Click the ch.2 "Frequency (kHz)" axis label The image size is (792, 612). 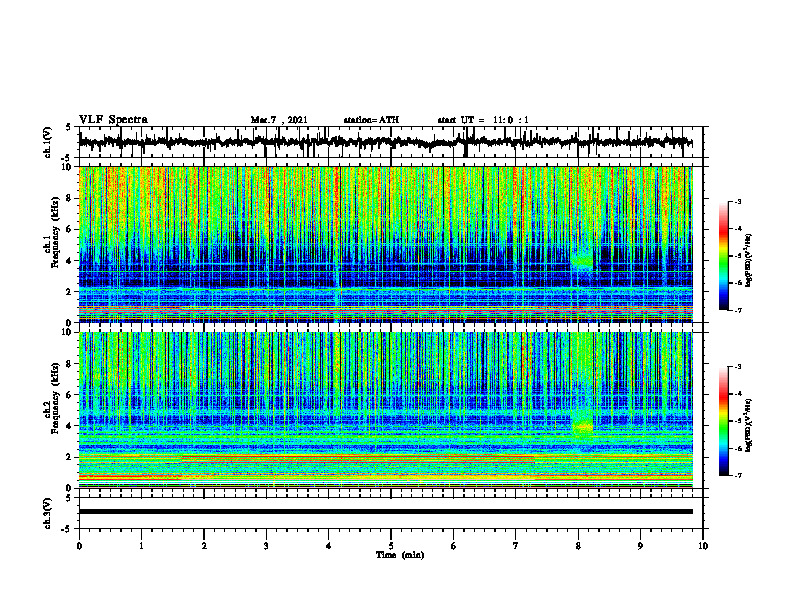click(55, 398)
